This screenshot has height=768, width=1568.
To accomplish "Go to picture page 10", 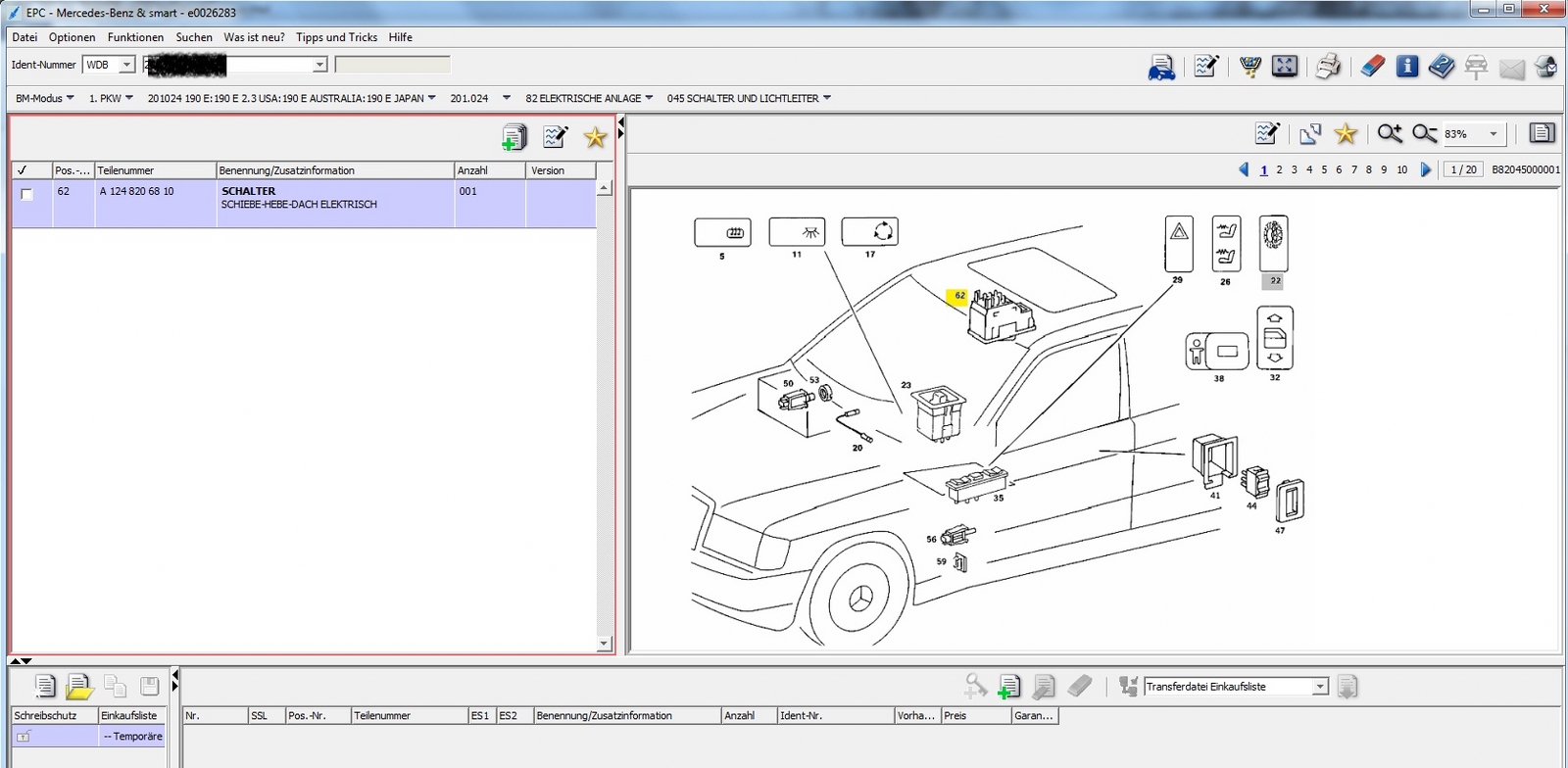I will [1401, 169].
